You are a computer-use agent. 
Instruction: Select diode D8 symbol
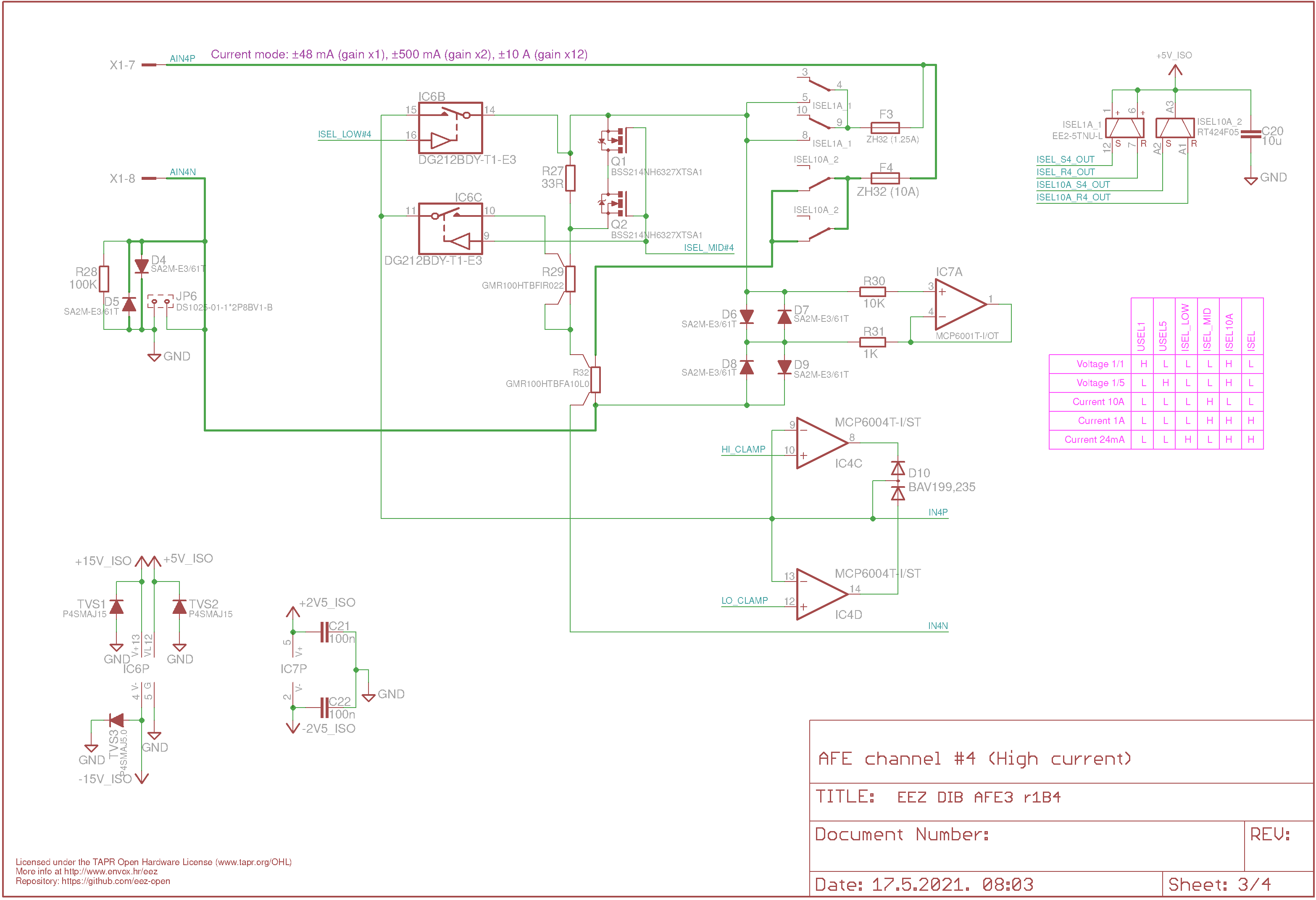pos(747,367)
